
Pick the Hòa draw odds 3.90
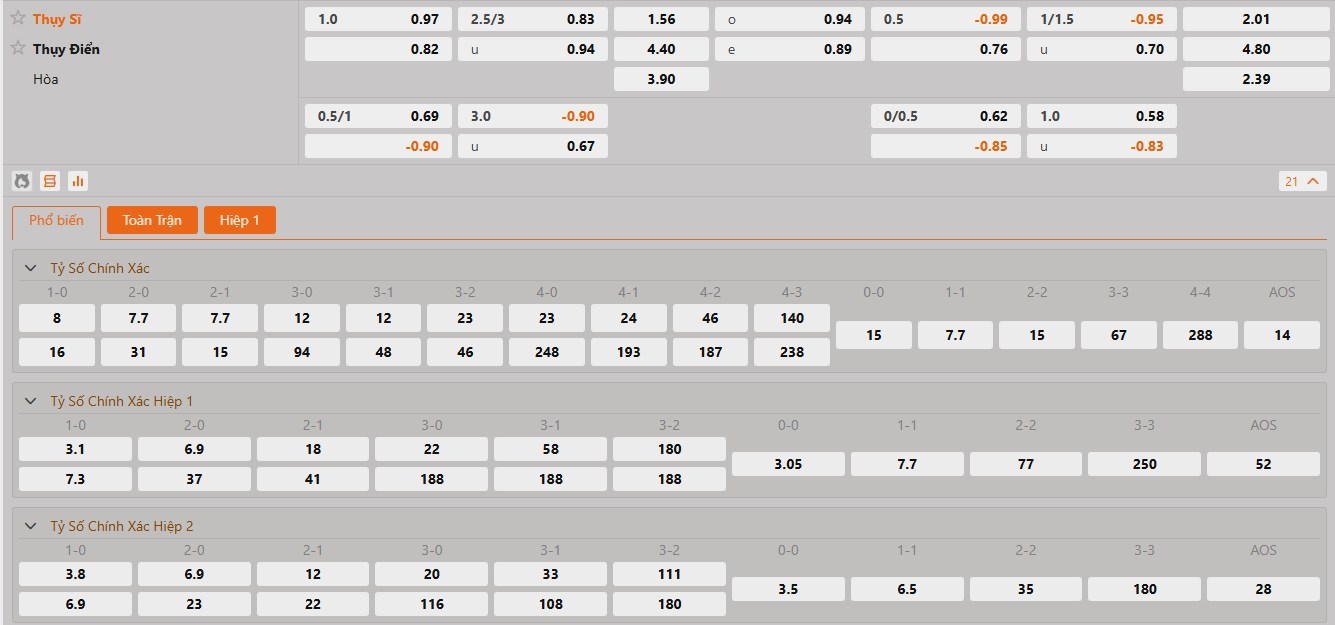(661, 79)
